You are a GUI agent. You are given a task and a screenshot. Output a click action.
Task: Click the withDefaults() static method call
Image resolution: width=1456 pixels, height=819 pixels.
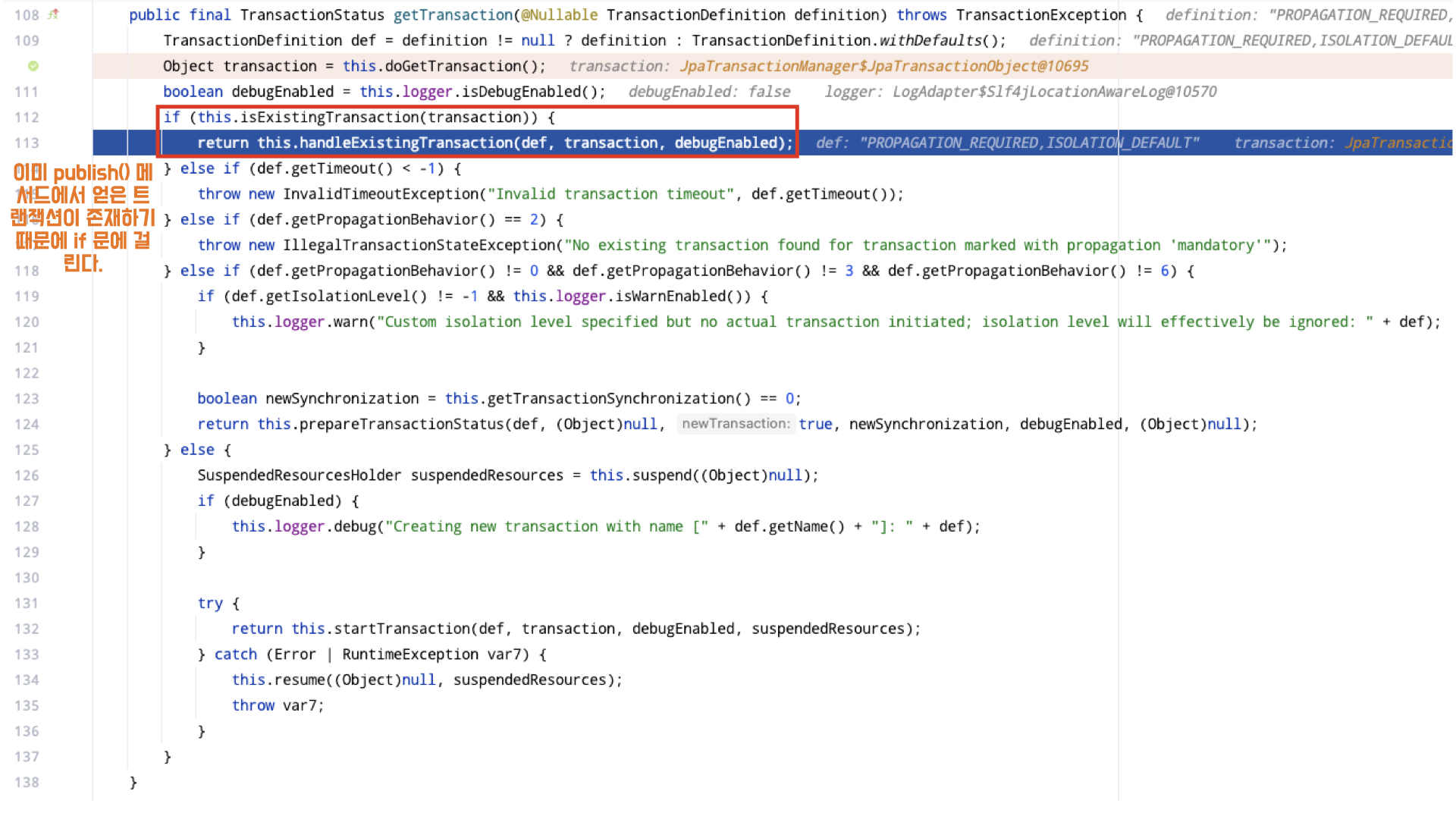coord(930,41)
